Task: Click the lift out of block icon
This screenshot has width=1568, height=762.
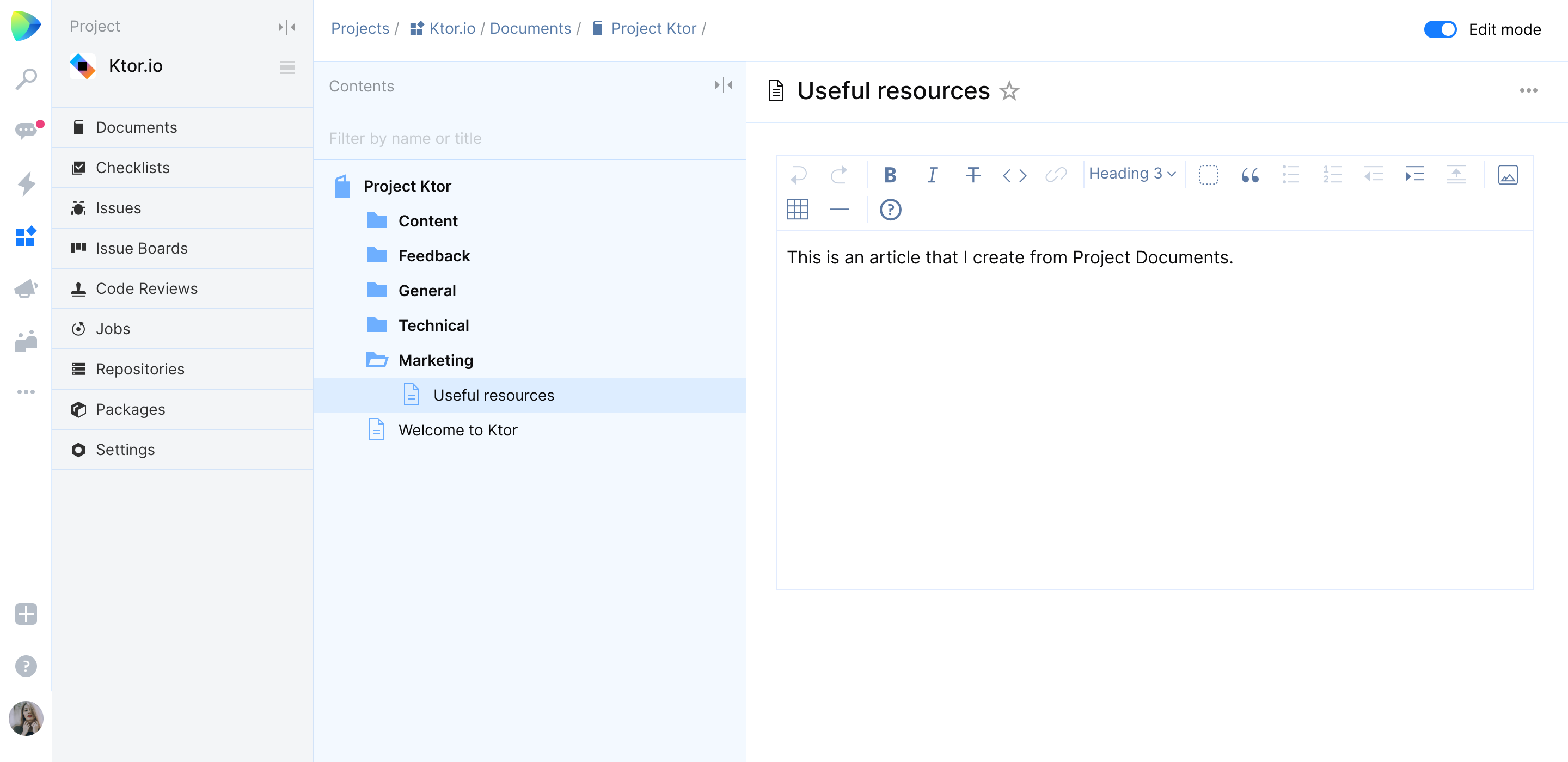Action: click(1455, 175)
